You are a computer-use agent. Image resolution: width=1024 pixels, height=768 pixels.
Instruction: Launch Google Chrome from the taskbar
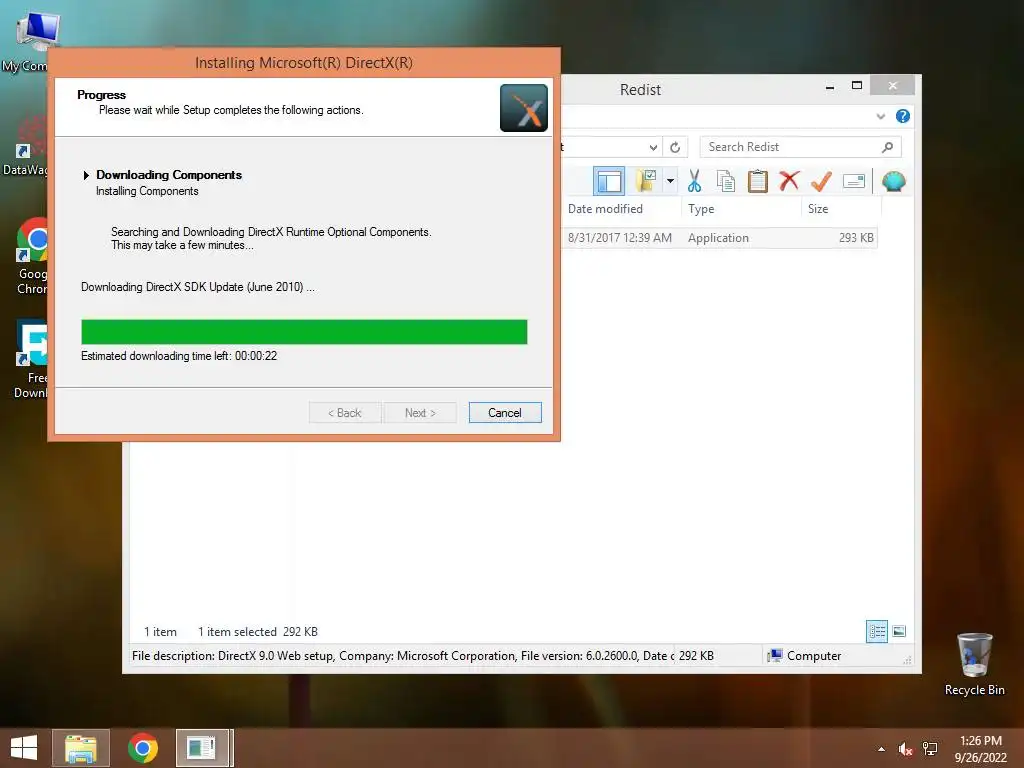[142, 748]
